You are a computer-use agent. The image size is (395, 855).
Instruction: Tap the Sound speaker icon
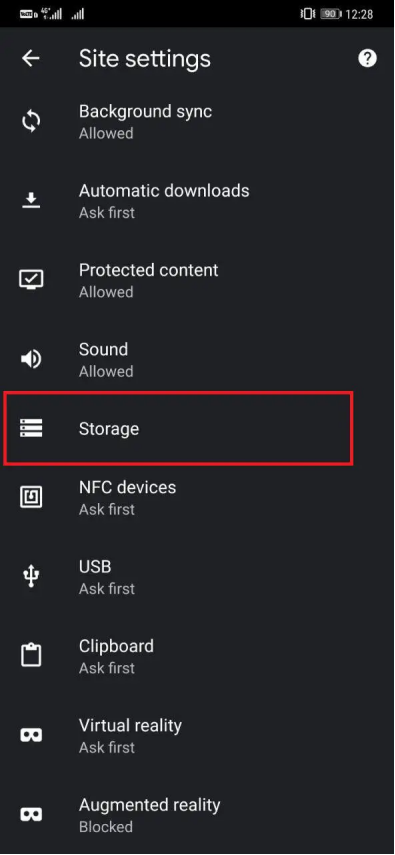pyautogui.click(x=31, y=359)
